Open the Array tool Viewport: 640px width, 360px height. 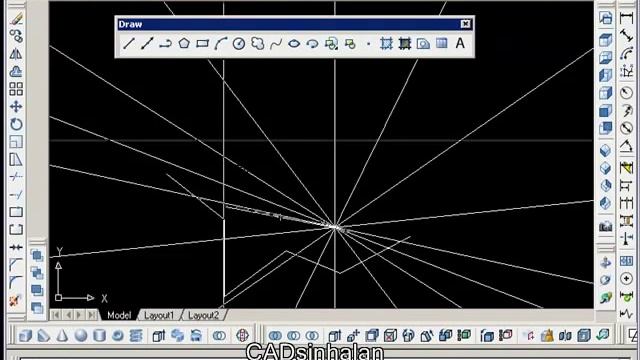(x=16, y=89)
